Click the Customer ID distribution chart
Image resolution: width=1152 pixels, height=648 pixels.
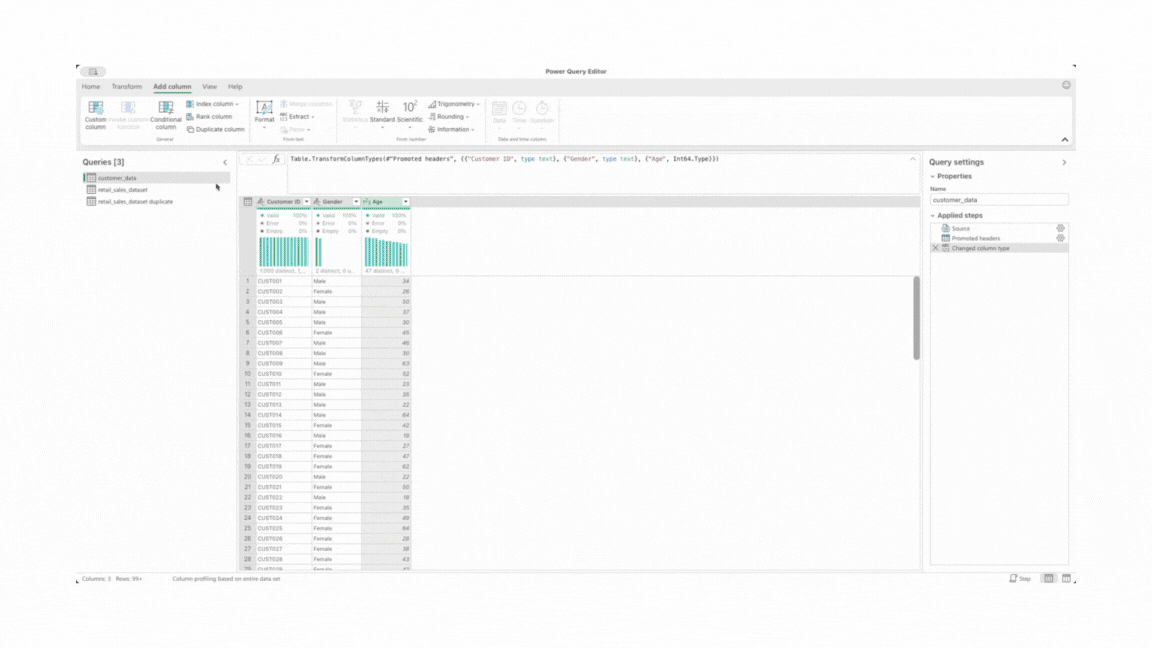pyautogui.click(x=284, y=252)
